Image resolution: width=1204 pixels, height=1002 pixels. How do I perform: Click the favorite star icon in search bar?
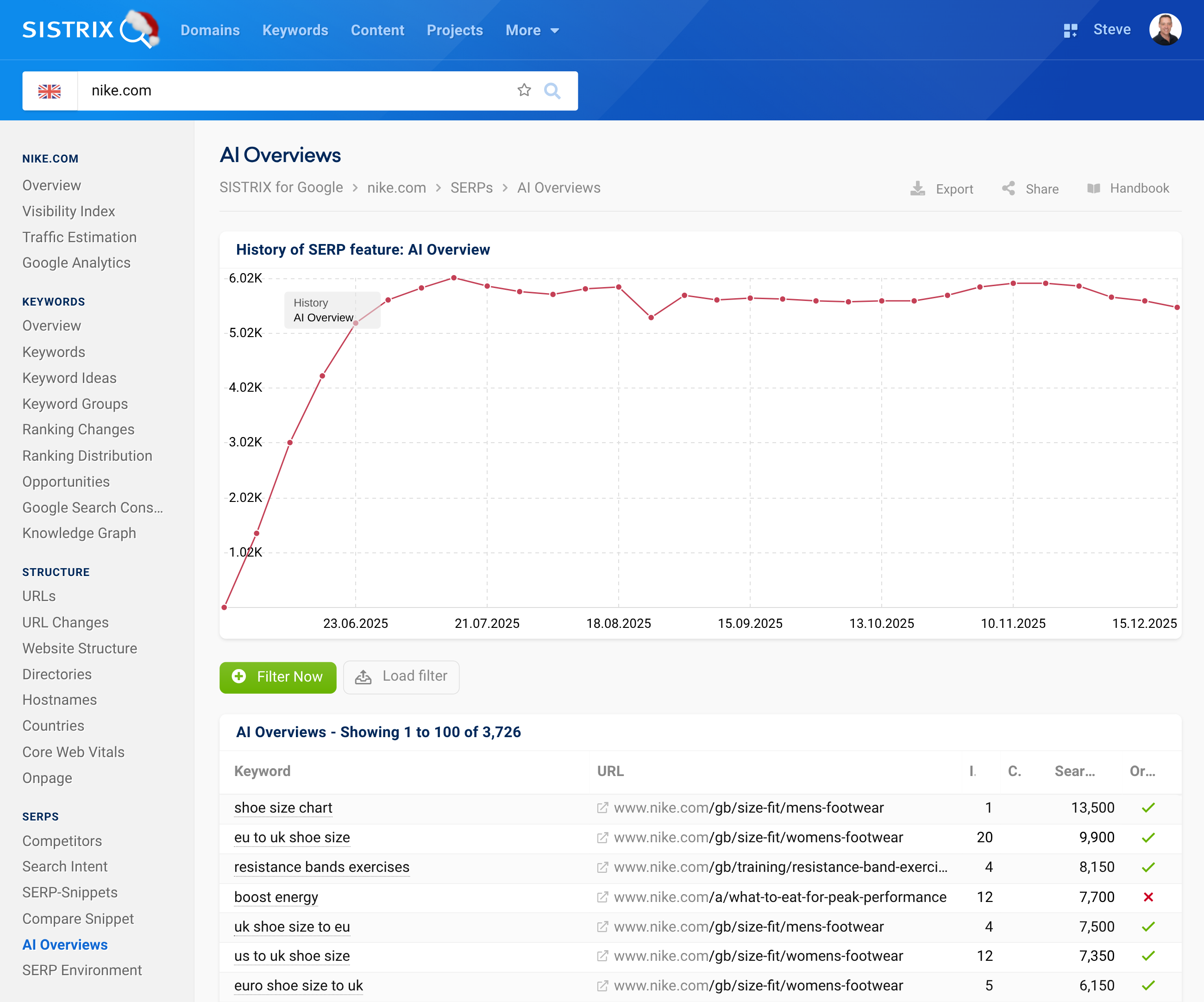(524, 90)
